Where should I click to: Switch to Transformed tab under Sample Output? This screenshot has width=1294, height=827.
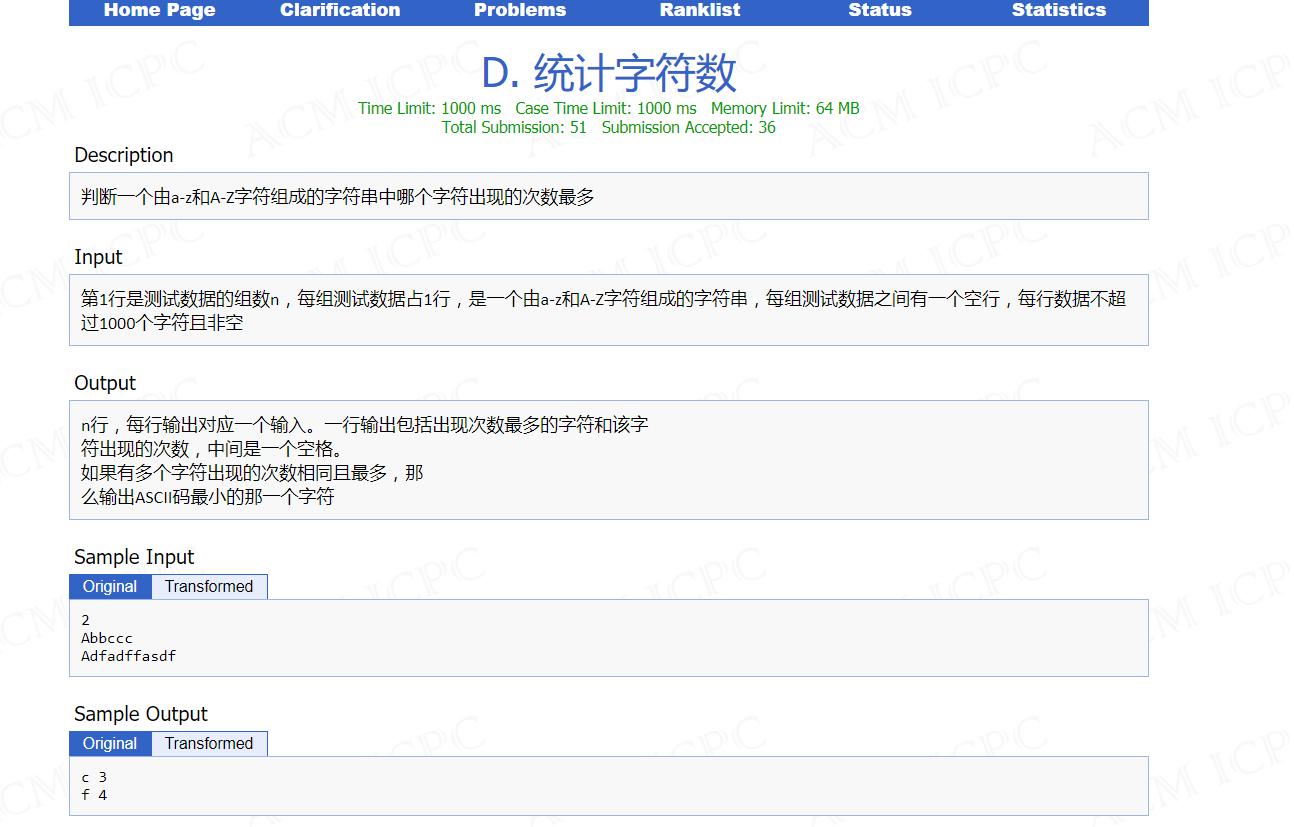(x=209, y=744)
